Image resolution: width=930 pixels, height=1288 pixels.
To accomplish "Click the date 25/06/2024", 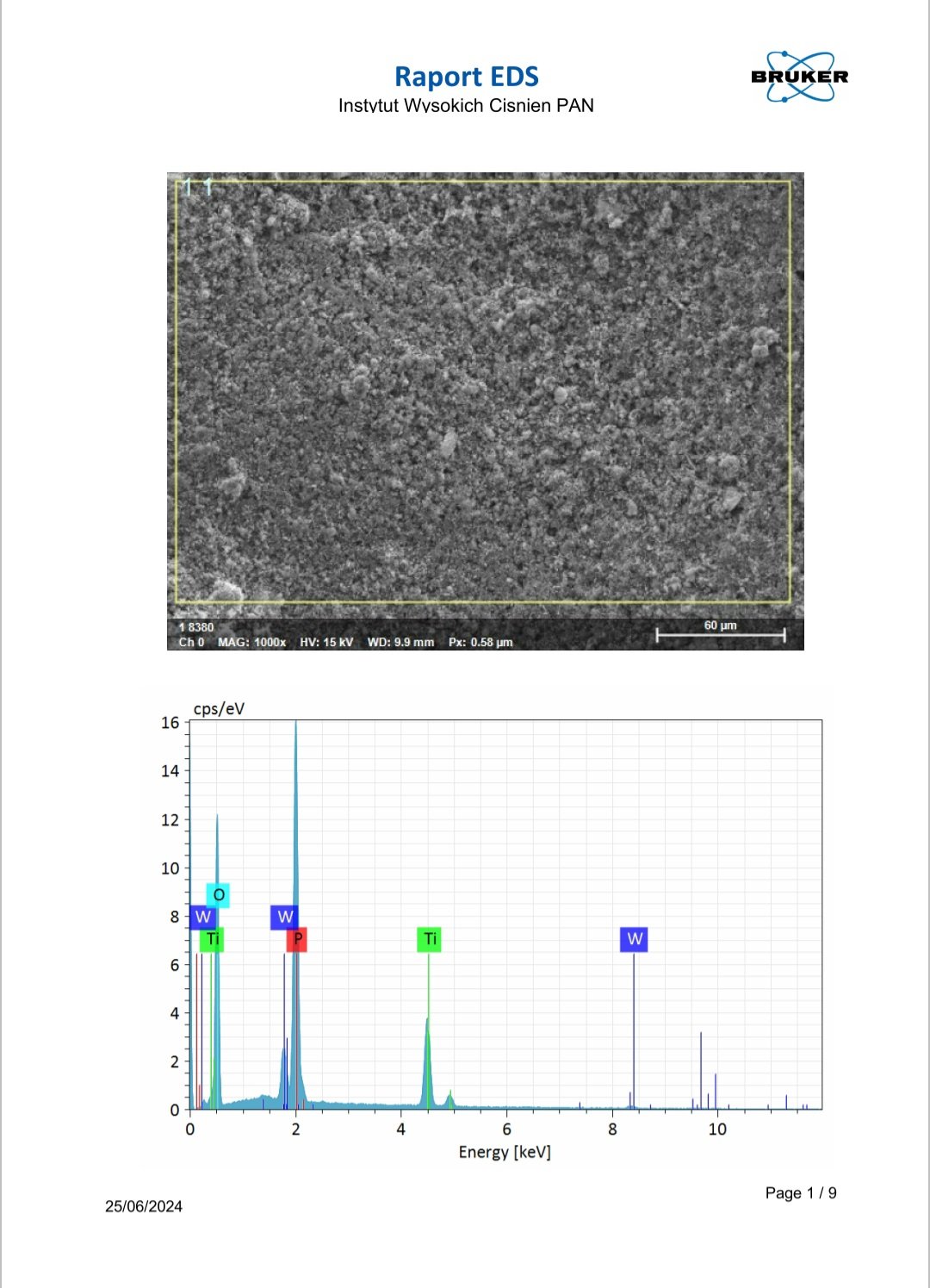I will [x=144, y=1206].
